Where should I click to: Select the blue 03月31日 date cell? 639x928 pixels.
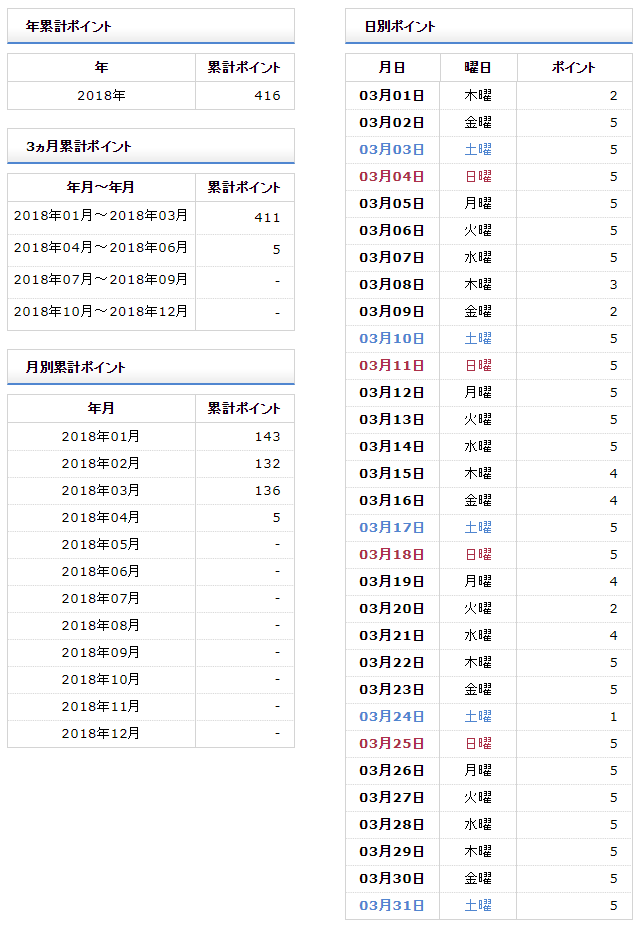pos(392,906)
